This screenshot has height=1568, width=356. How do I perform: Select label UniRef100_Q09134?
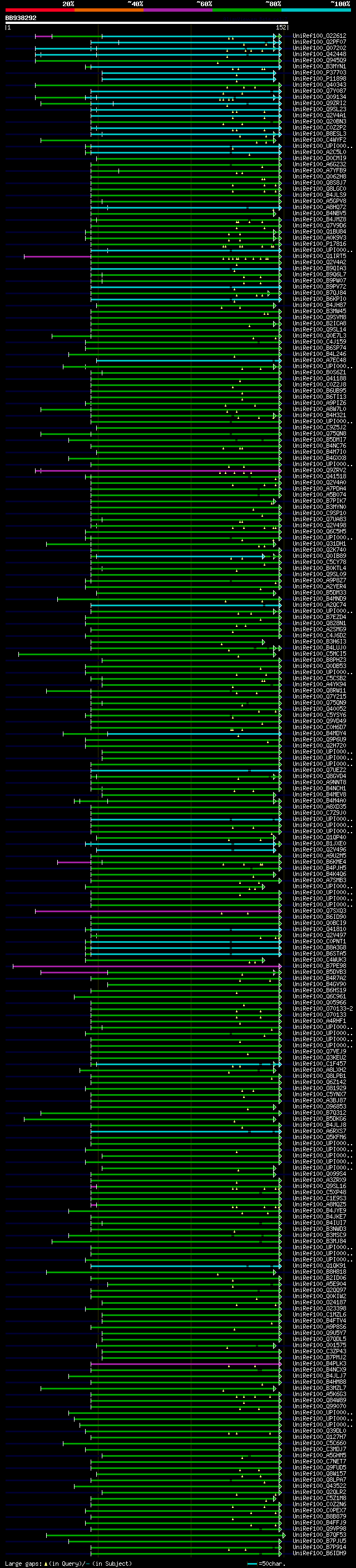click(x=319, y=97)
